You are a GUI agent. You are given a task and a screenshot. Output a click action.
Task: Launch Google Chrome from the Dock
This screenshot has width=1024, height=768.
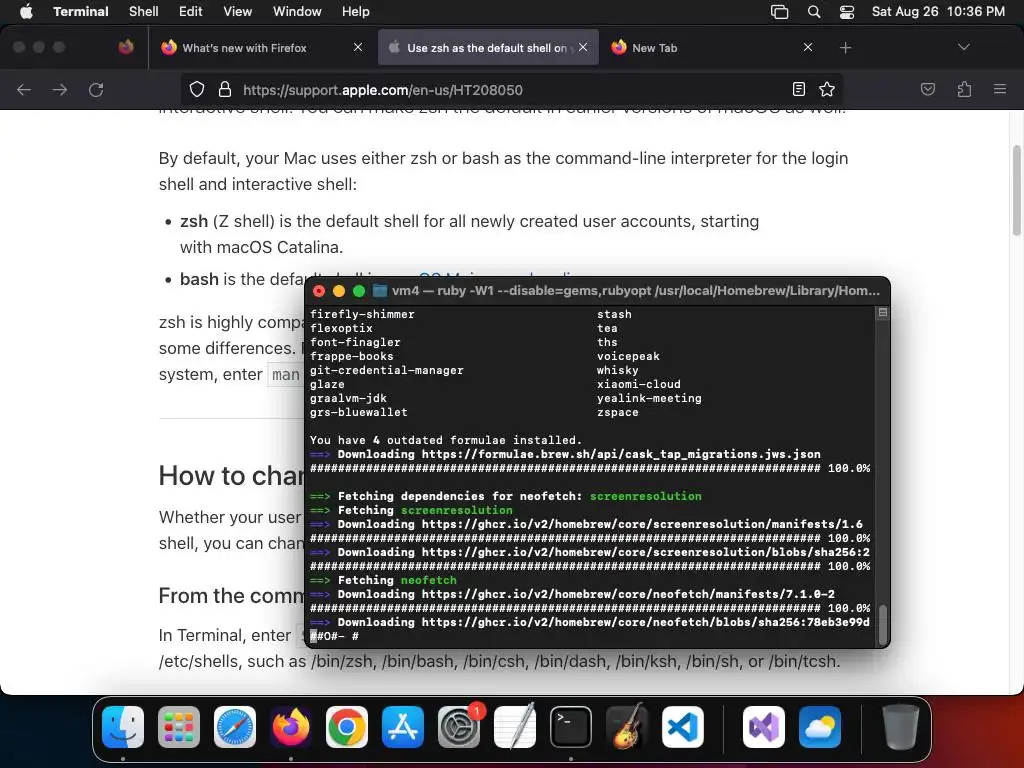[347, 727]
